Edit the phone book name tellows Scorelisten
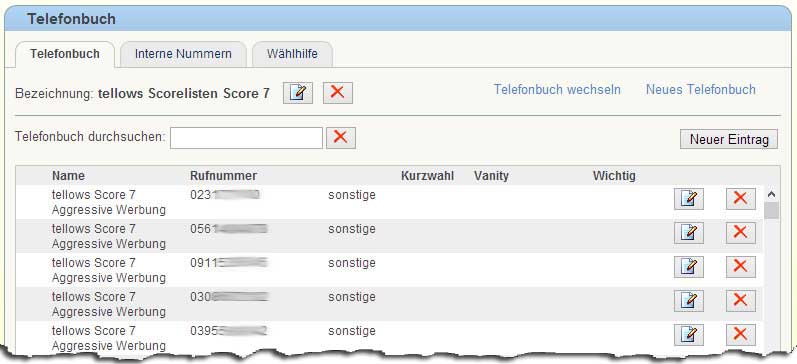The image size is (797, 364). point(298,93)
